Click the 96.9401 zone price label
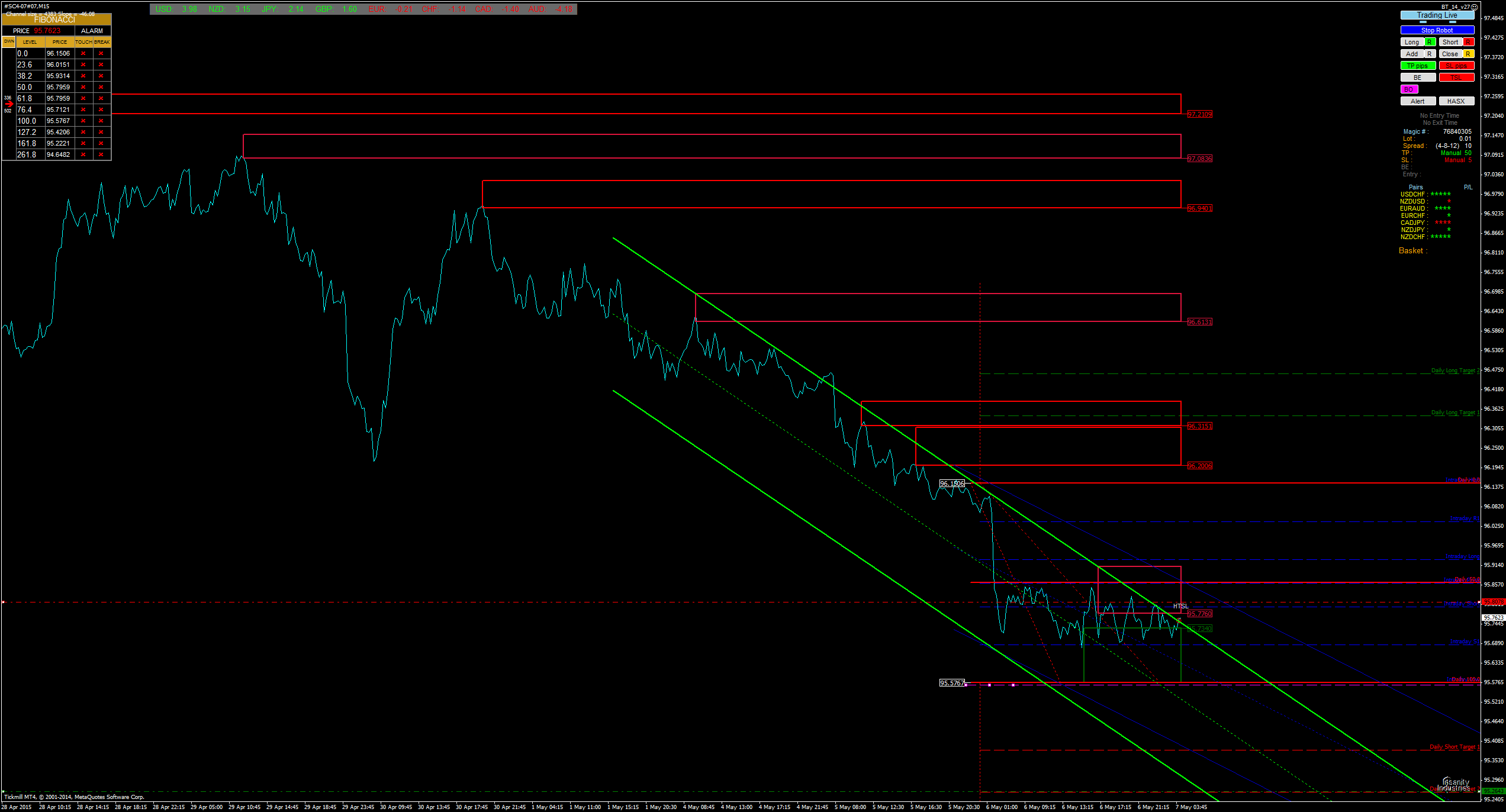Image resolution: width=1506 pixels, height=812 pixels. (1200, 208)
